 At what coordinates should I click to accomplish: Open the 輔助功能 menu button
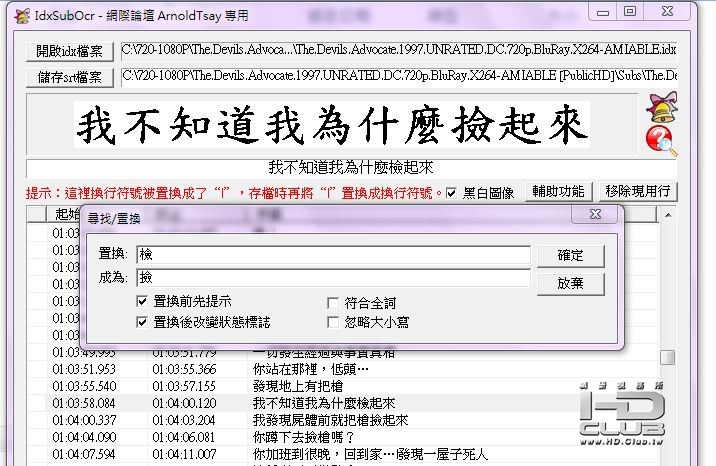pos(558,191)
